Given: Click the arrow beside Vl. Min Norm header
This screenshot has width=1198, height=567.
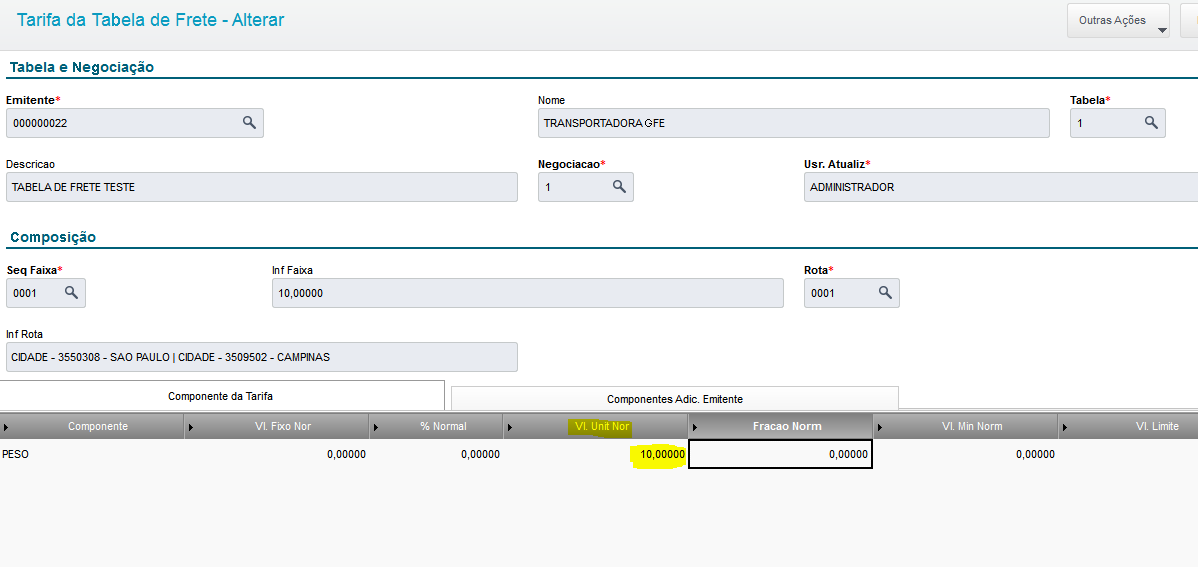Looking at the screenshot, I should coord(880,427).
